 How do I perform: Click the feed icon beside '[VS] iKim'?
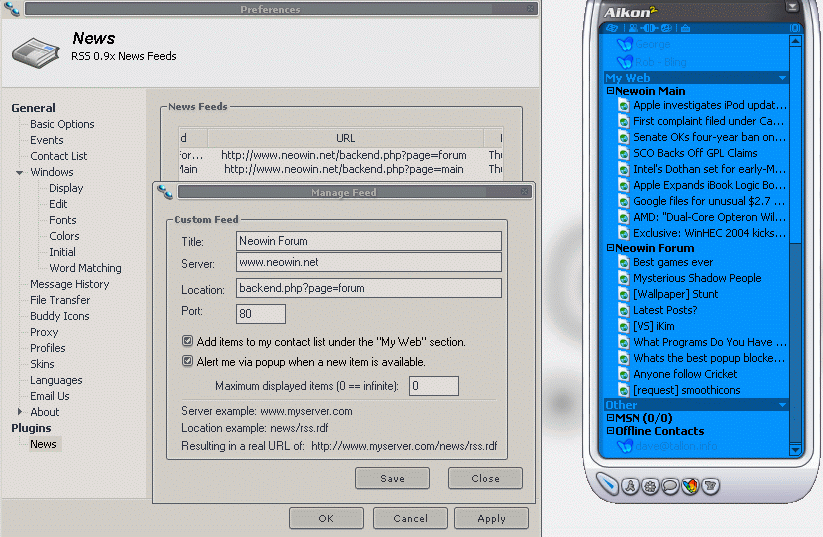click(624, 327)
